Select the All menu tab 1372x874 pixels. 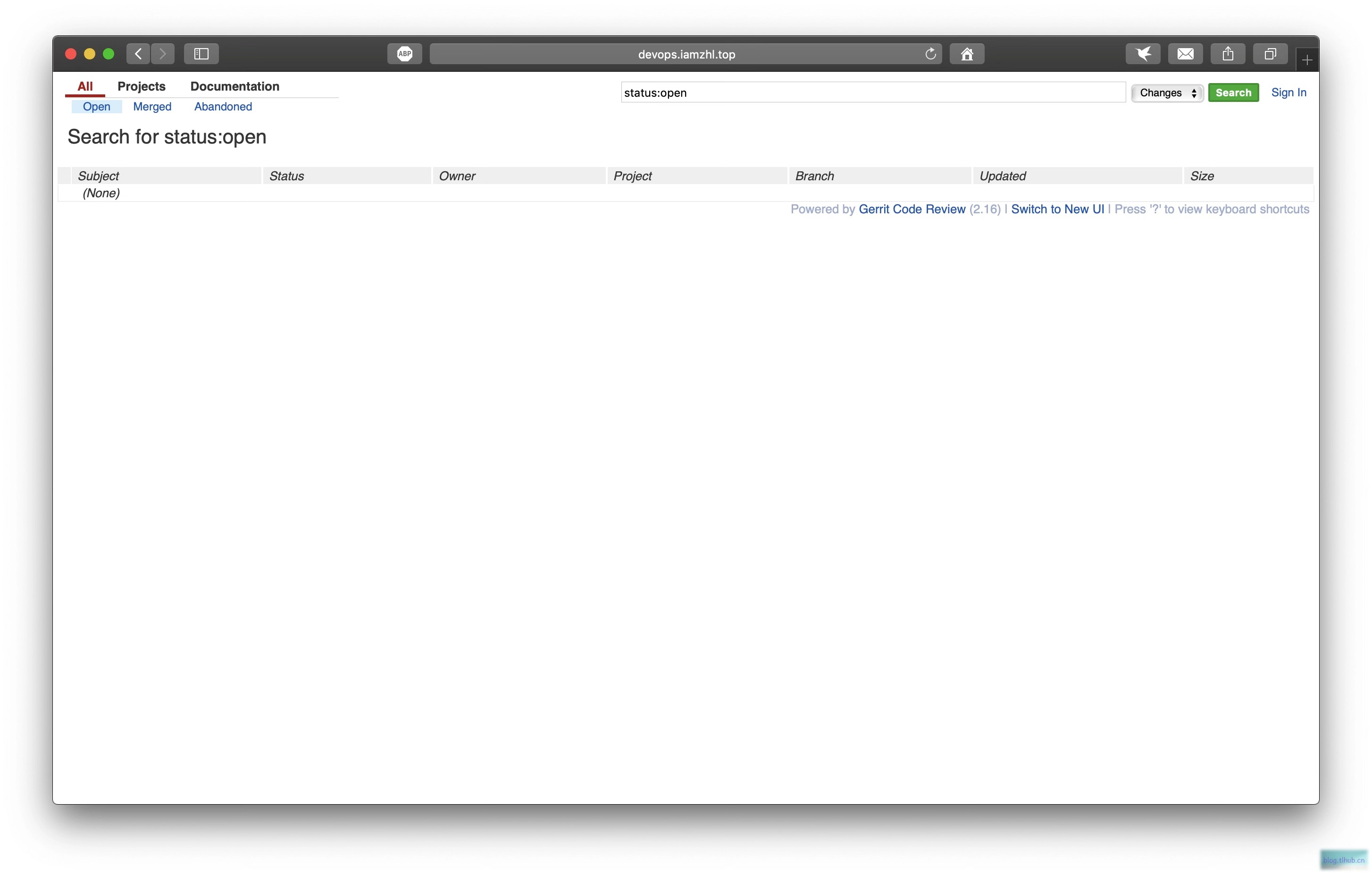(x=85, y=87)
